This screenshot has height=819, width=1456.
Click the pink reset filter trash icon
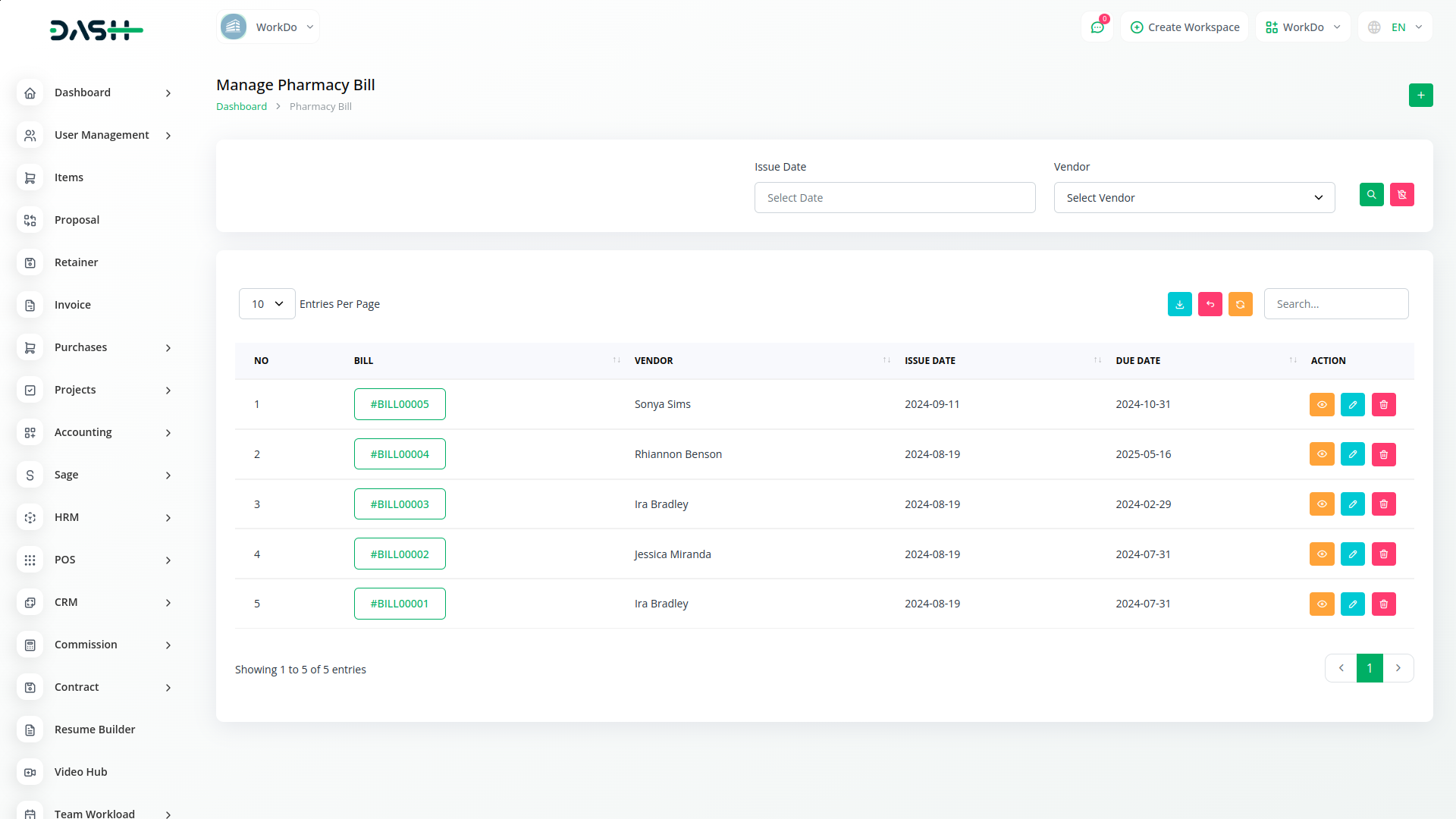(x=1401, y=195)
